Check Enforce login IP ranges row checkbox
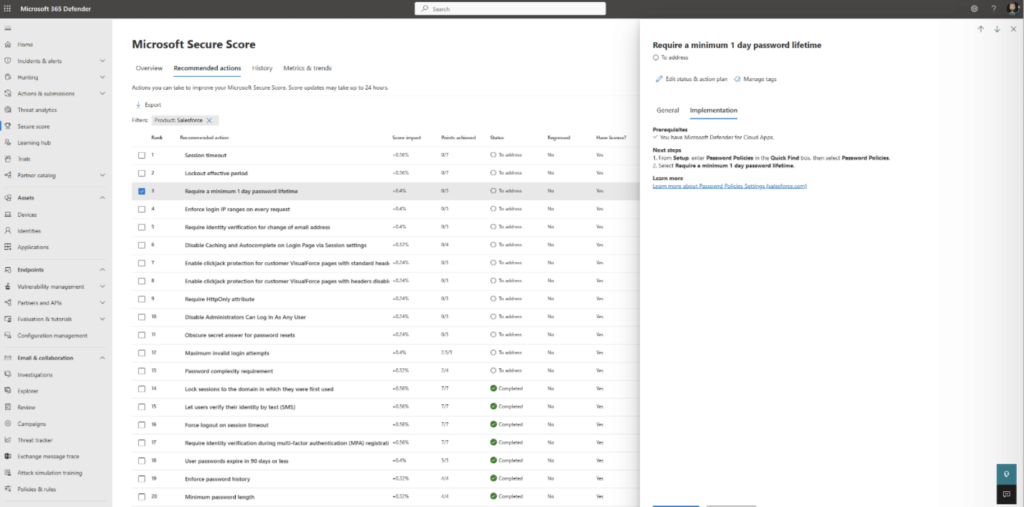The image size is (1024, 507). [142, 209]
